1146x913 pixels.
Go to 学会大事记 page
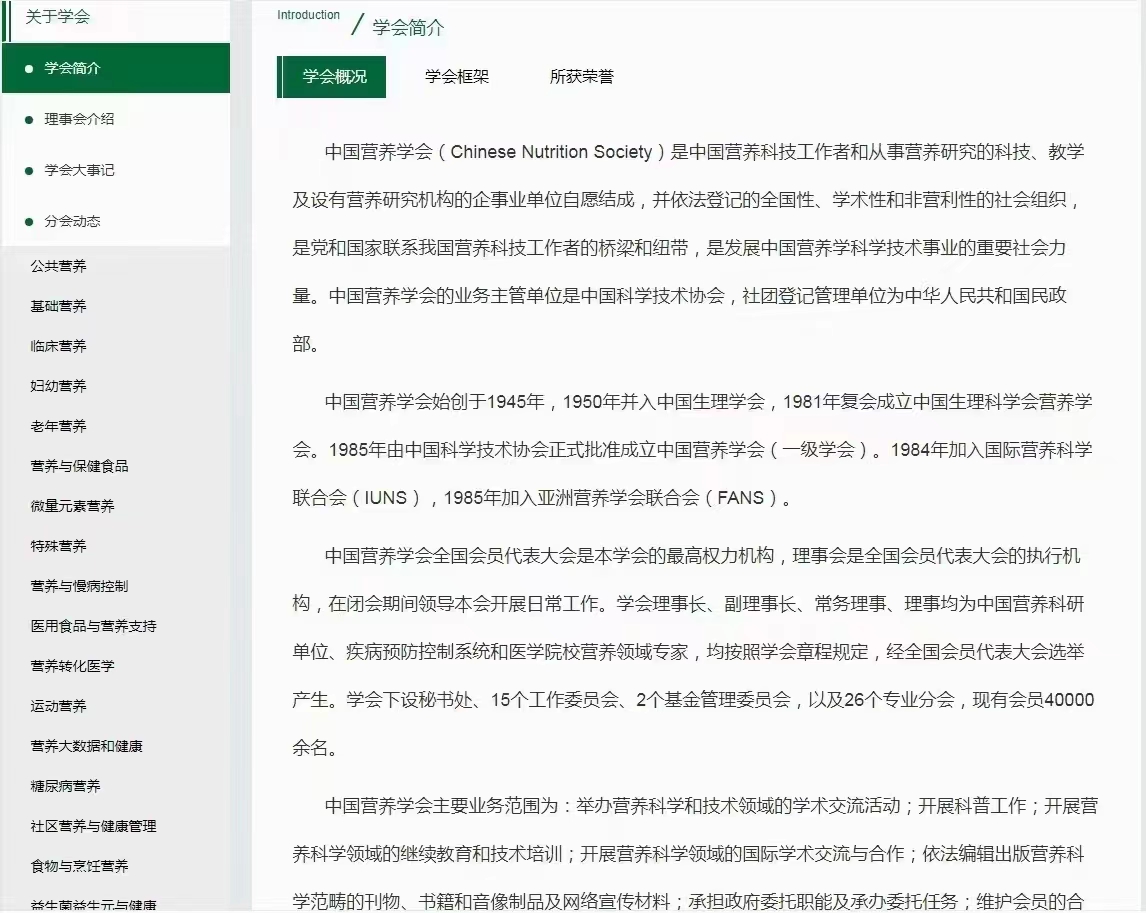pos(79,170)
